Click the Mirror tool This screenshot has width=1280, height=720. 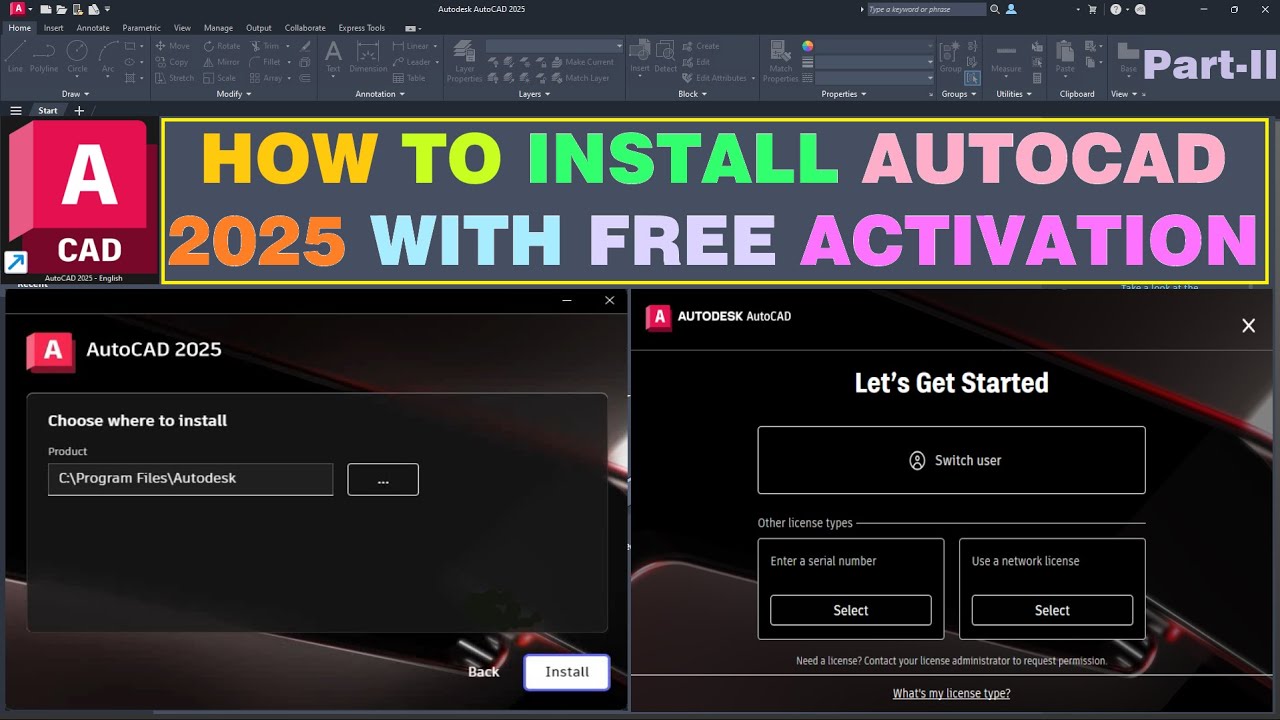point(221,62)
